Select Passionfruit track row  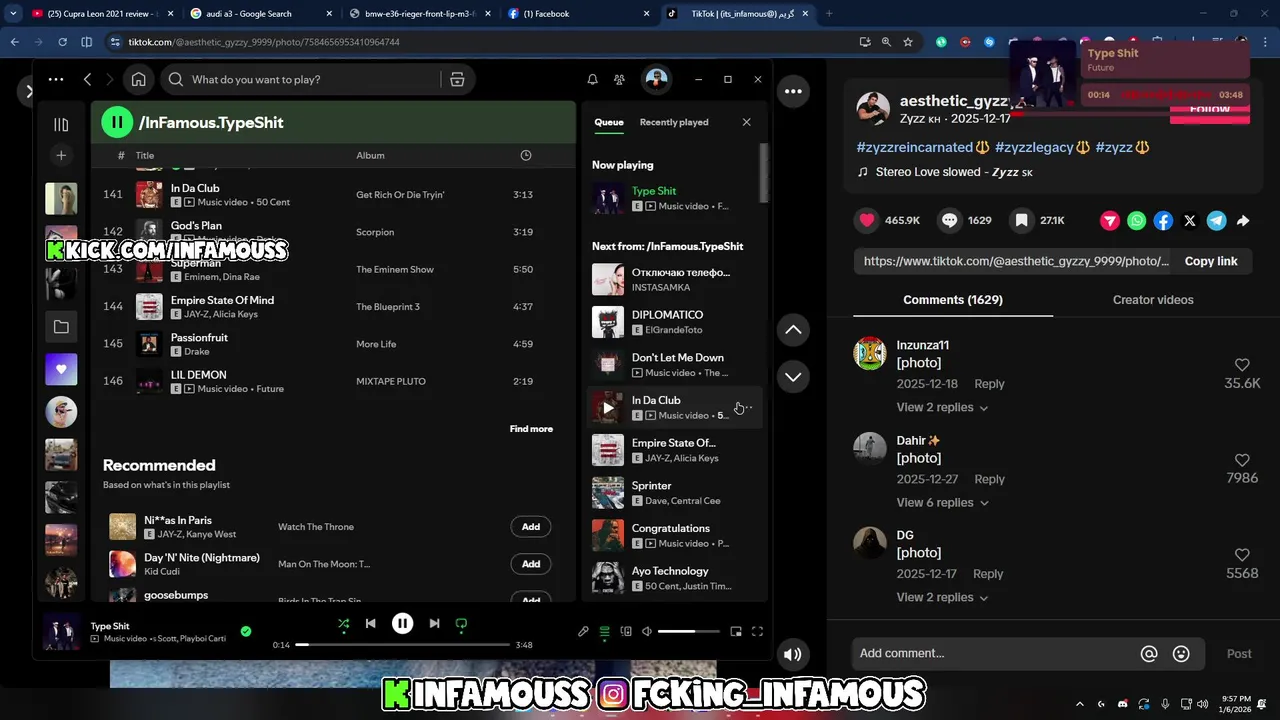pyautogui.click(x=333, y=344)
